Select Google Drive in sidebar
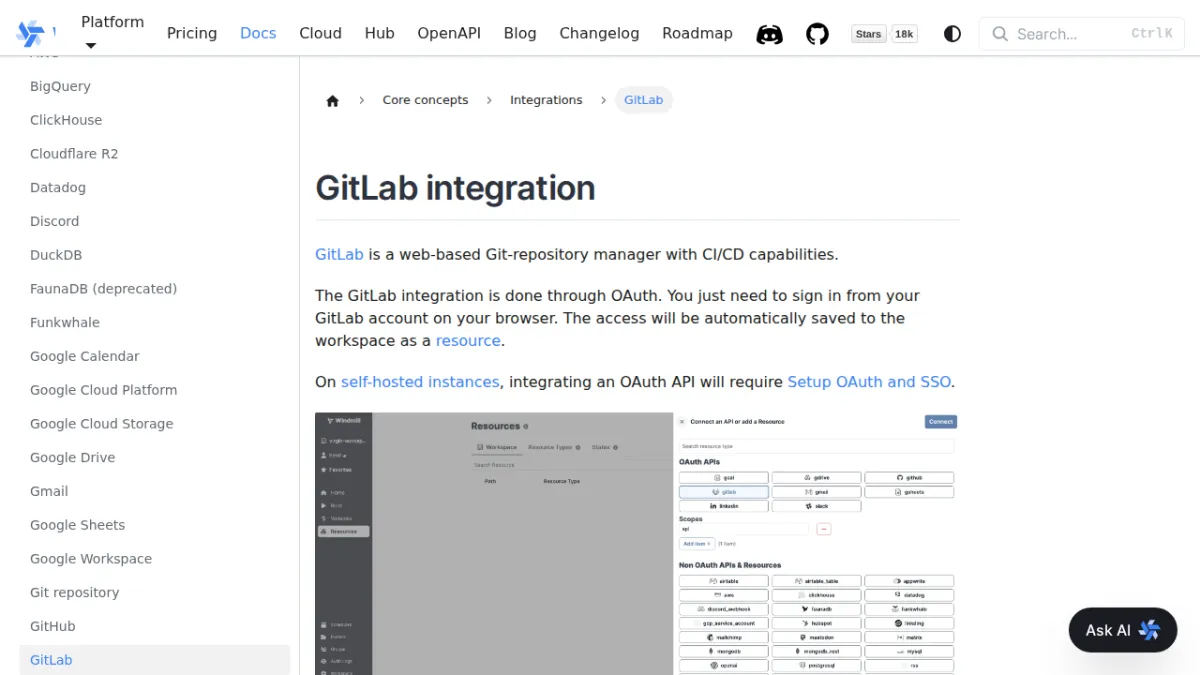Viewport: 1200px width, 675px height. tap(154, 457)
